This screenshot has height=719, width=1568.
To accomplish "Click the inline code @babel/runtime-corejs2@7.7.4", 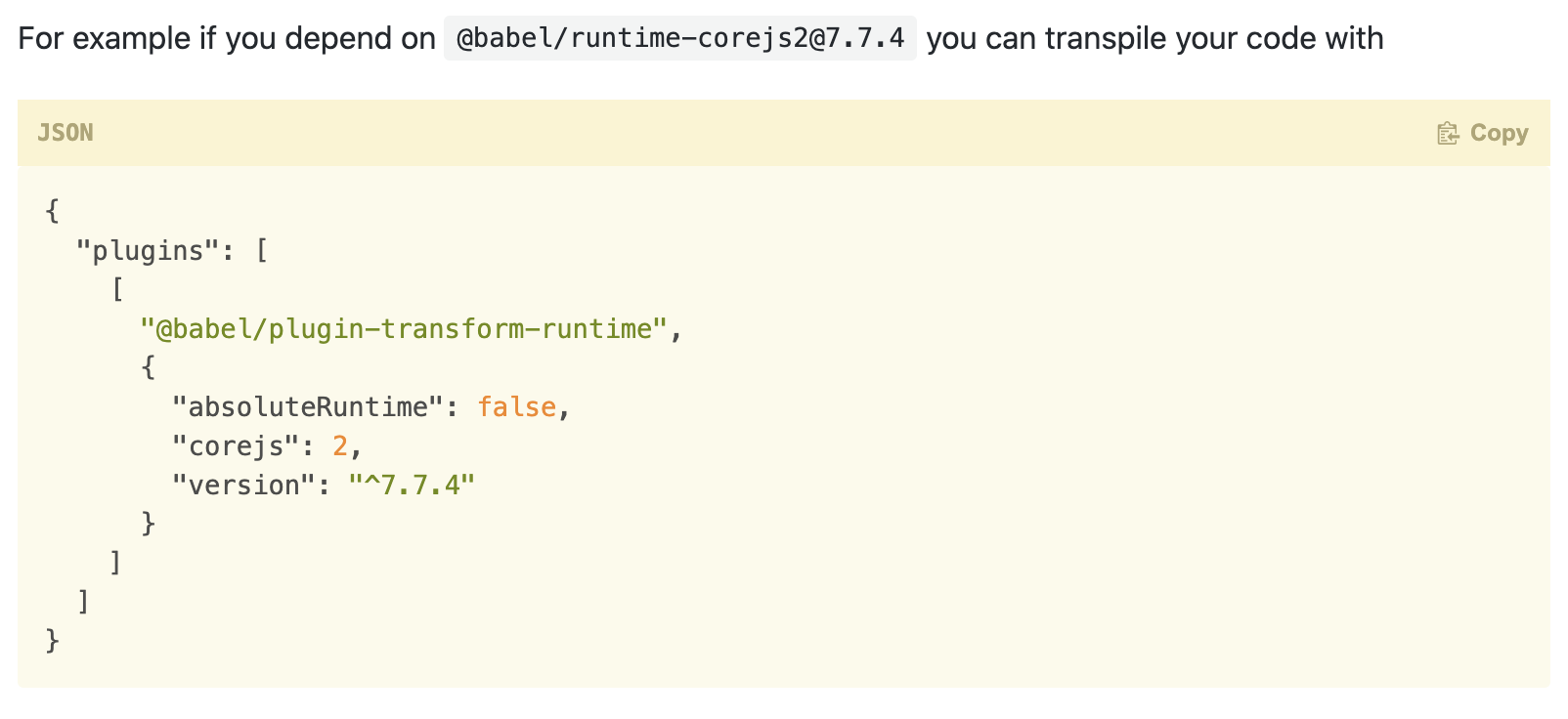I will coord(680,38).
